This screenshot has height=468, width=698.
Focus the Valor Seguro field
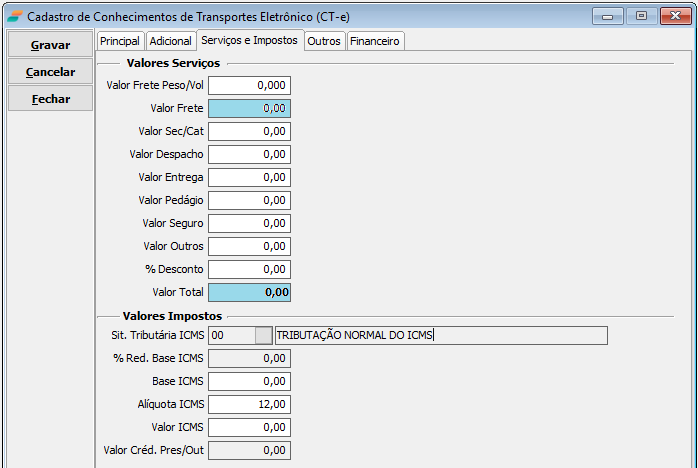click(x=249, y=223)
